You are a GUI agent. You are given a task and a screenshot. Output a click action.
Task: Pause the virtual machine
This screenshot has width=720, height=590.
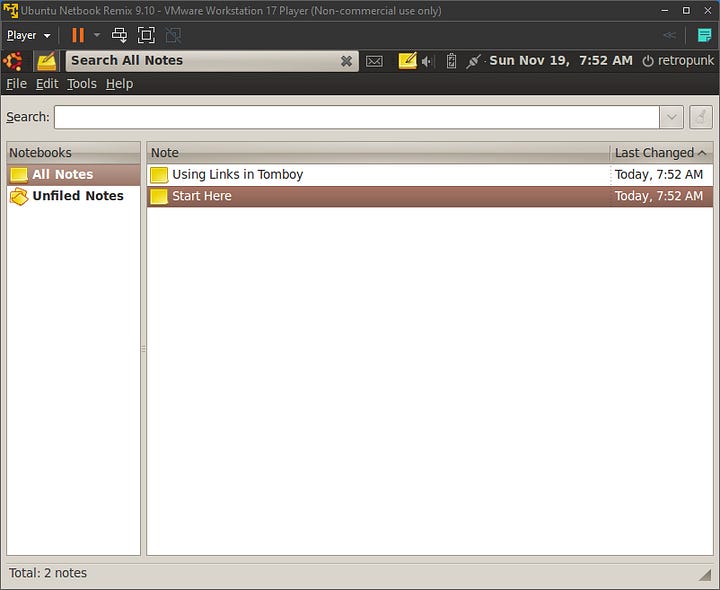coord(78,35)
